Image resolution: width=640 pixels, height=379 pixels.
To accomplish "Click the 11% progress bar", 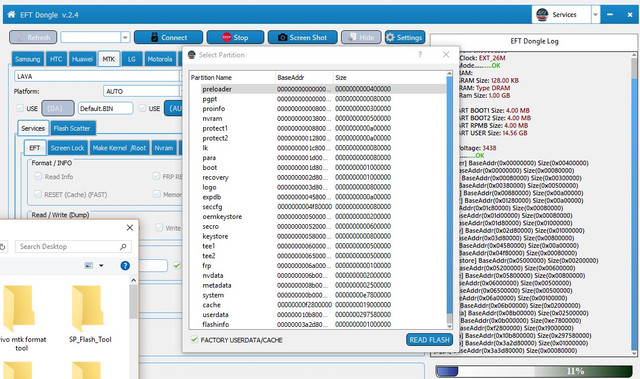I will tap(534, 371).
